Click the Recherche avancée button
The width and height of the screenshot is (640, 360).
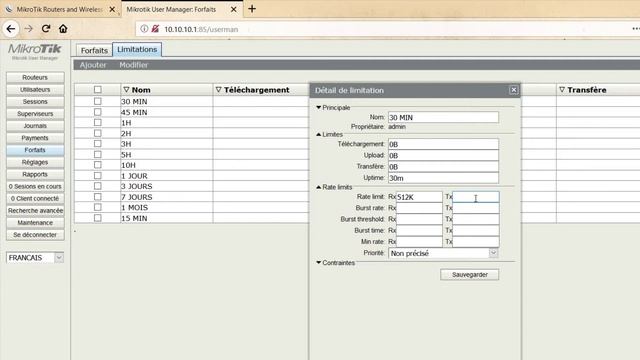pyautogui.click(x=35, y=211)
